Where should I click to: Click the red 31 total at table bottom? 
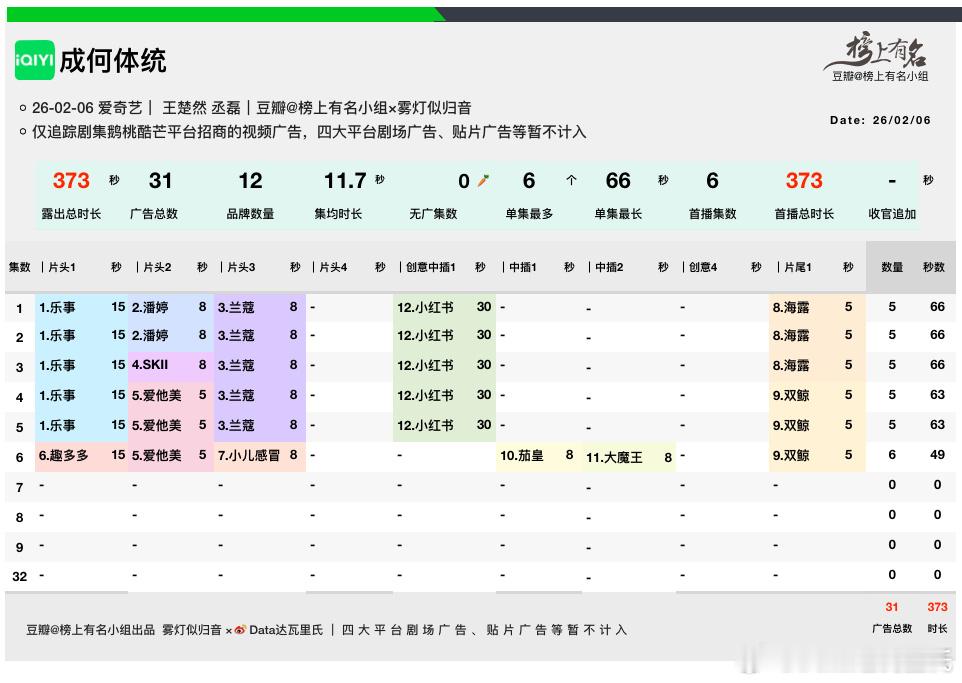click(891, 607)
